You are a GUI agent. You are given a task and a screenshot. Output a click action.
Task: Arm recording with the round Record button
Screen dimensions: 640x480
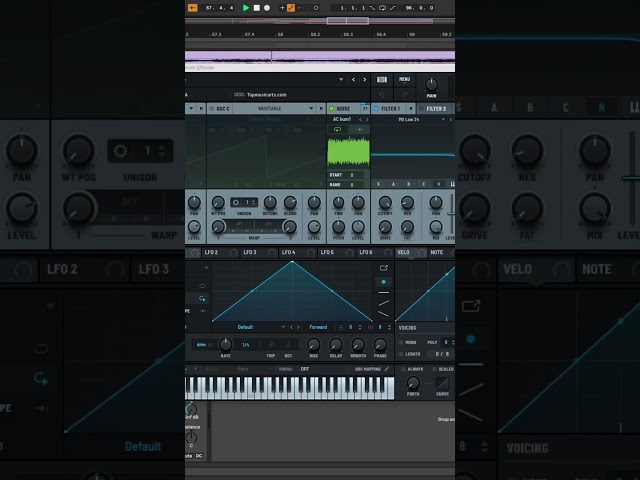(267, 8)
